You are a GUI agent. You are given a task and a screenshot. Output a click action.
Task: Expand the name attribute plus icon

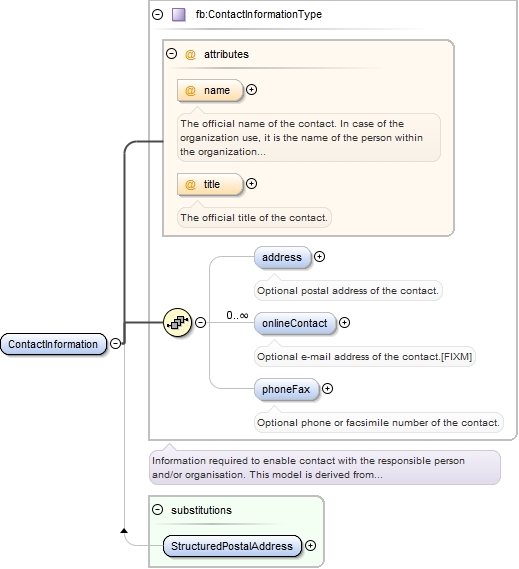coord(252,90)
